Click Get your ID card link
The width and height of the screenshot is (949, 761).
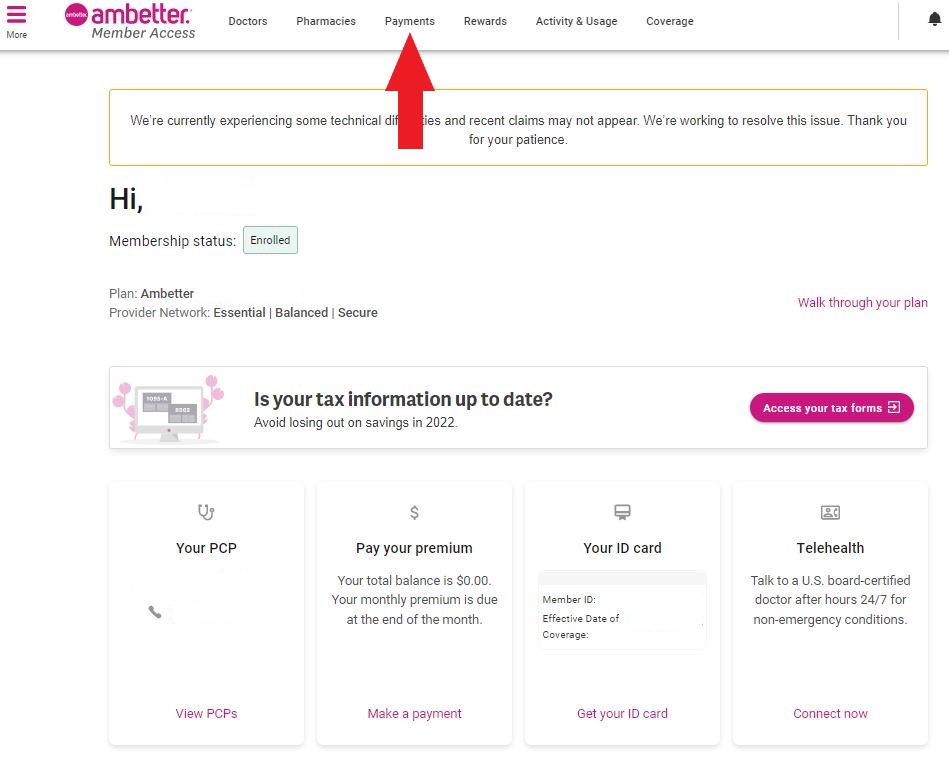(622, 714)
